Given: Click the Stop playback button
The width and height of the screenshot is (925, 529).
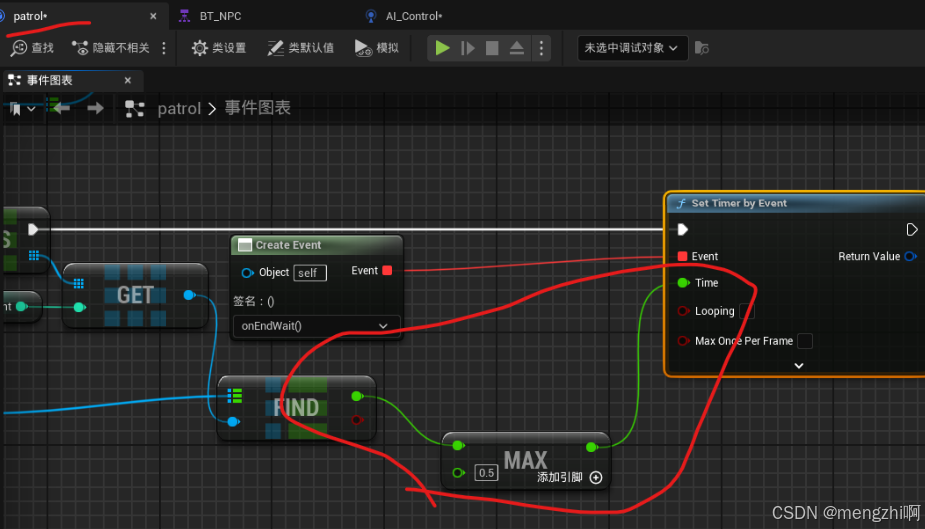Looking at the screenshot, I should point(492,48).
